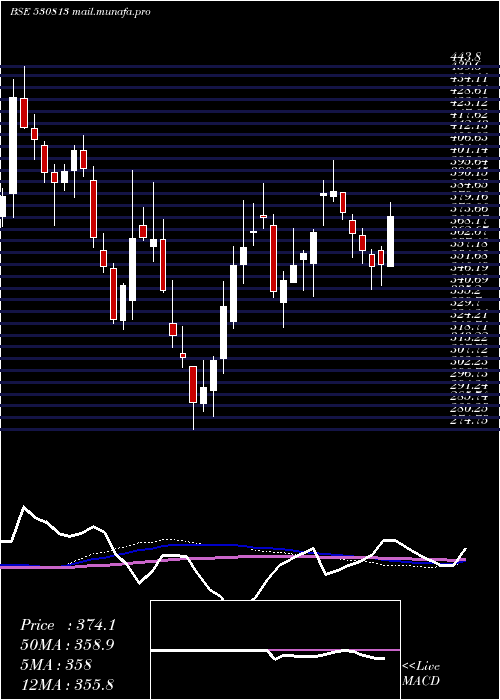
Task: Click the 340.69 price axis label
Action: [469, 279]
